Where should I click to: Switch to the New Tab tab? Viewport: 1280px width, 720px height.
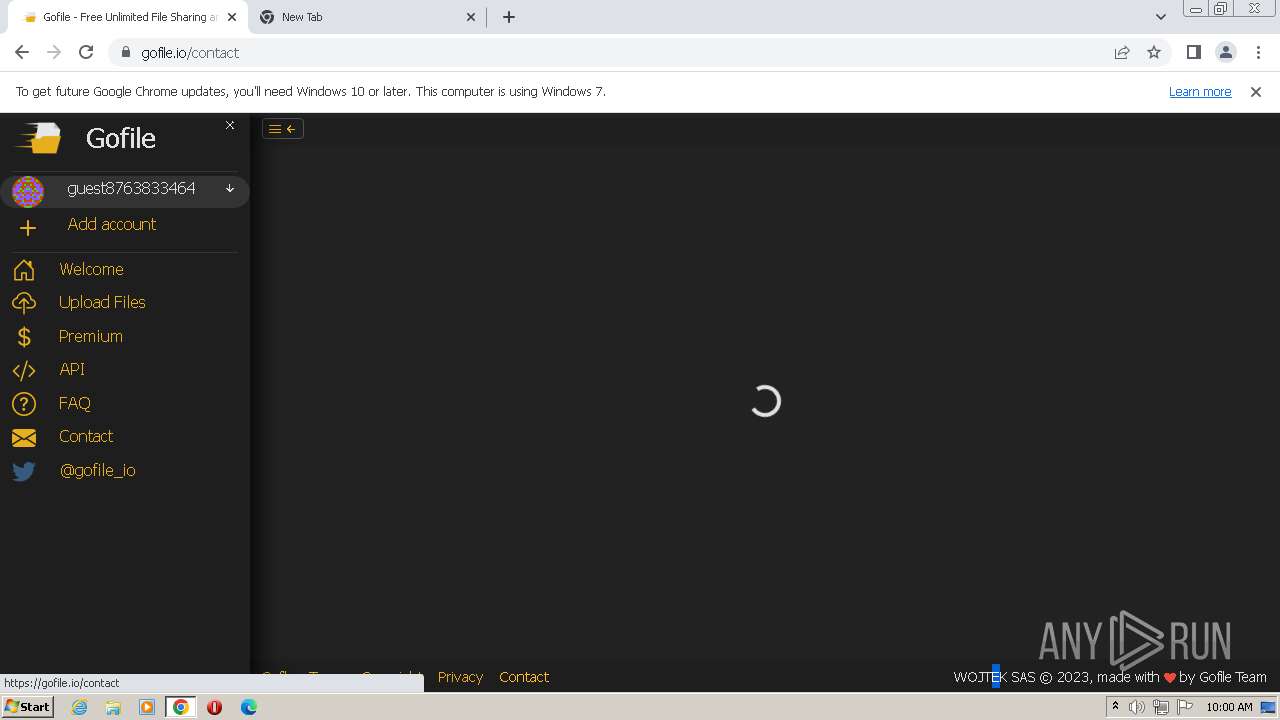click(368, 17)
